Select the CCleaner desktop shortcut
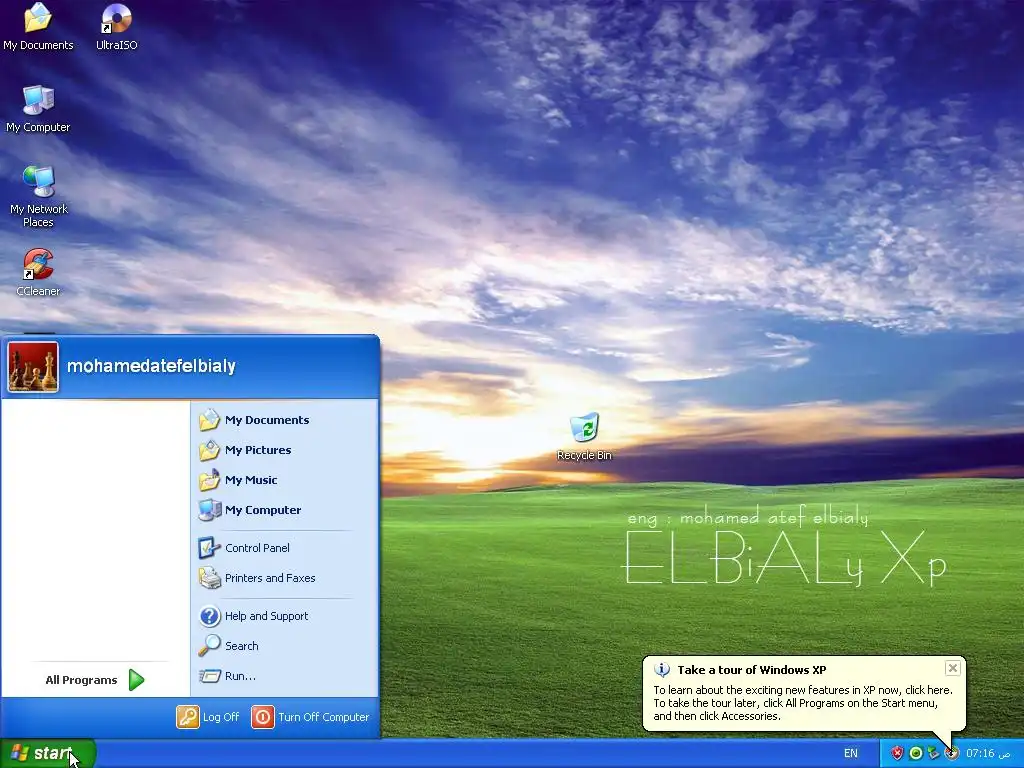The width and height of the screenshot is (1024, 768). (x=38, y=272)
